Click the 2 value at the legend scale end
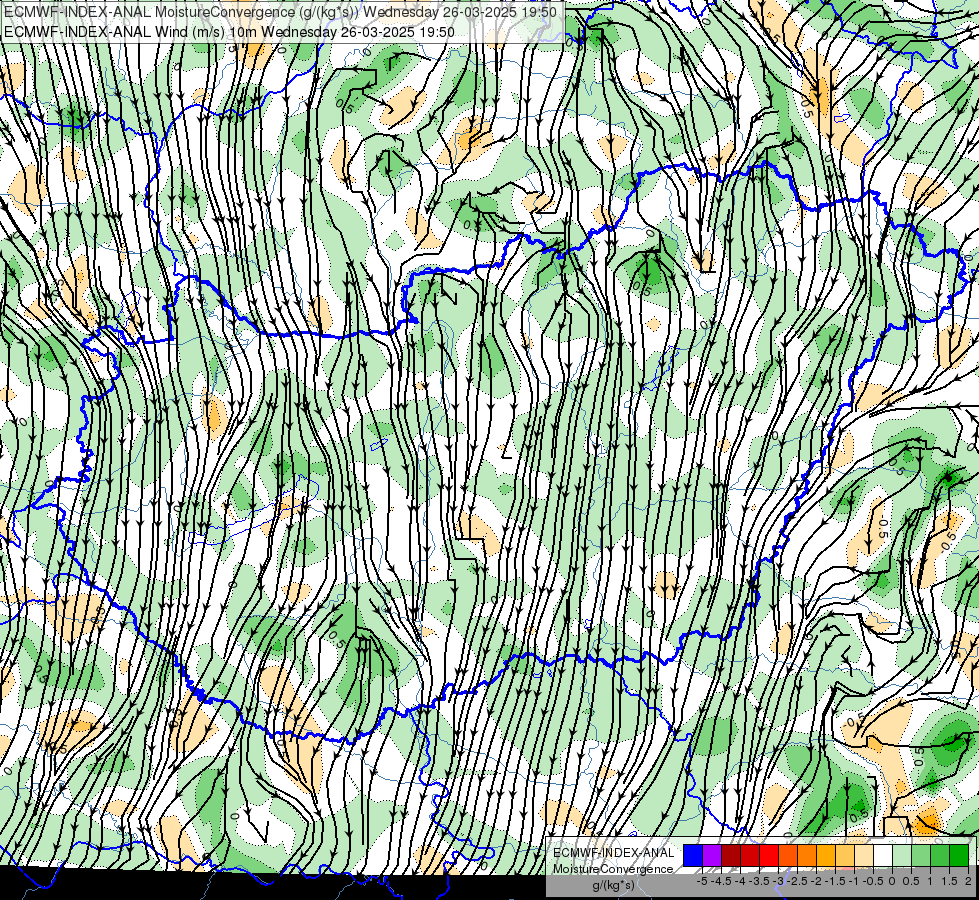Viewport: 979px width, 900px height. [x=968, y=881]
